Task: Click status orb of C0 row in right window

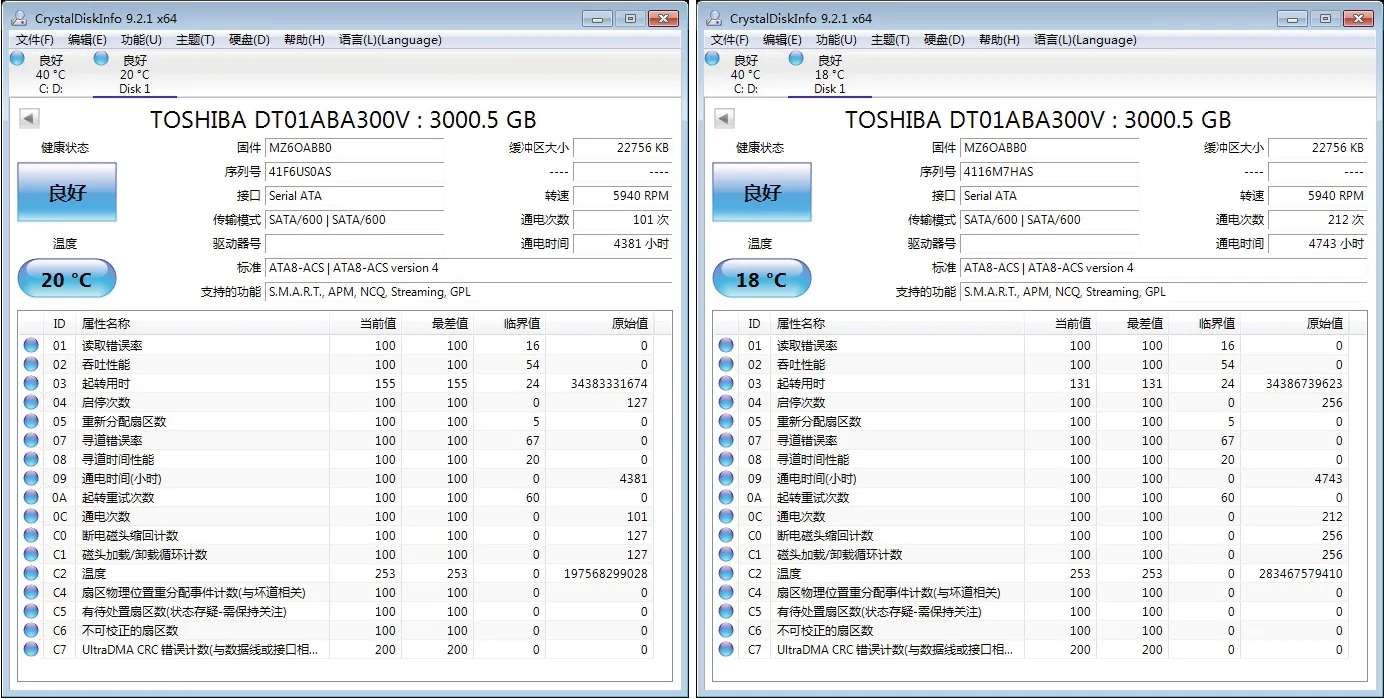Action: (x=726, y=536)
